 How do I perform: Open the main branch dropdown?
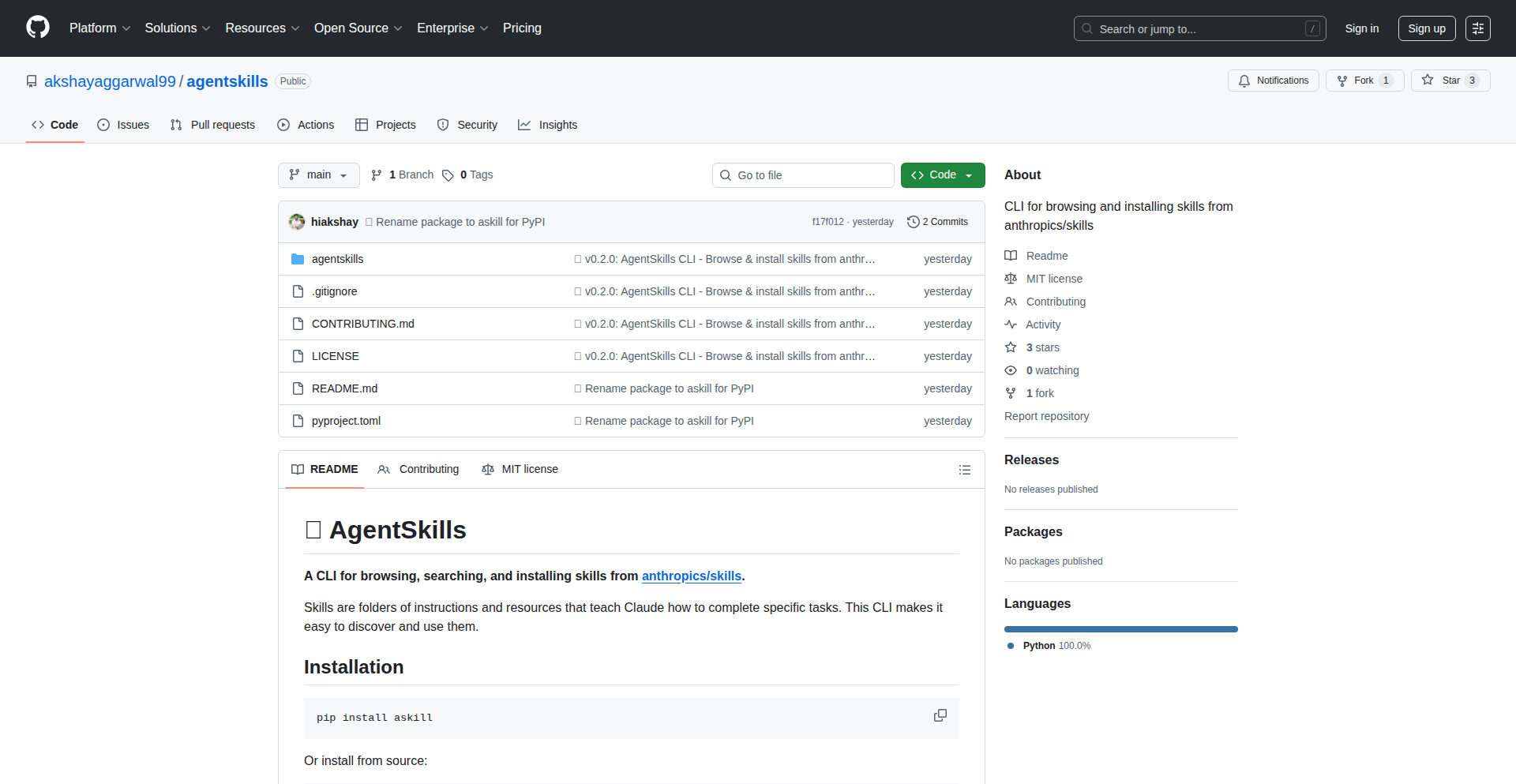point(318,174)
